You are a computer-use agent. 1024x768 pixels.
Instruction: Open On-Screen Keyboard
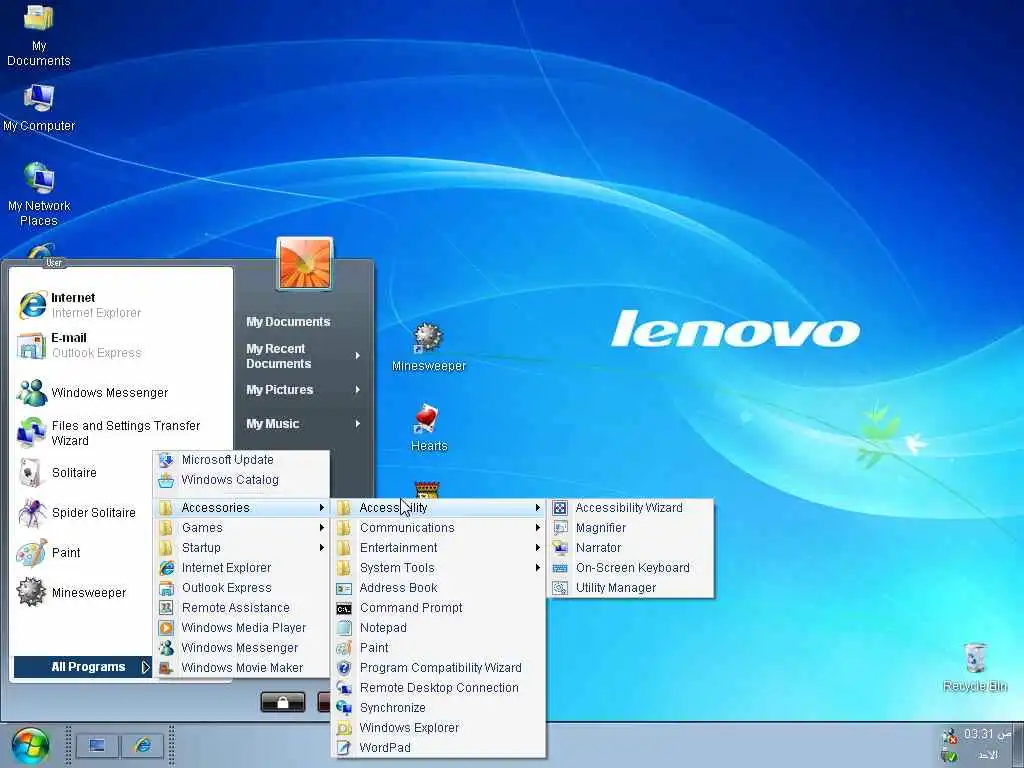[631, 568]
